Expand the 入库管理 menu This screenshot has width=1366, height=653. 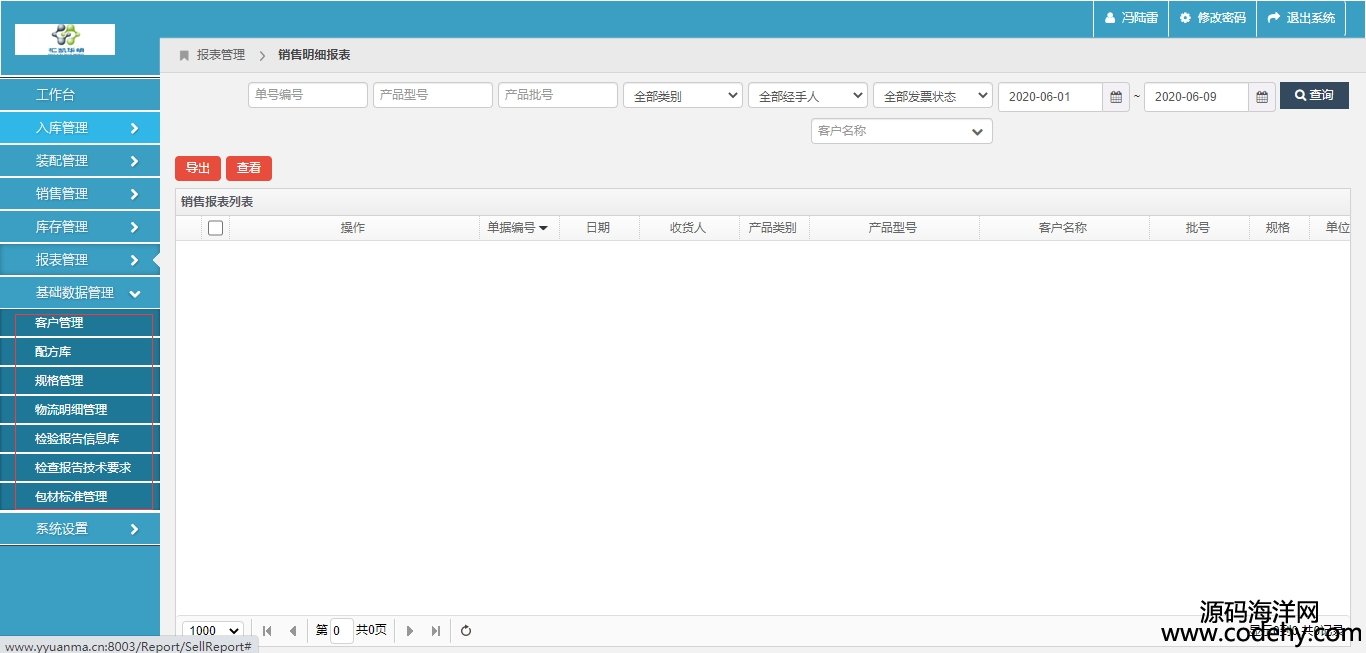80,128
